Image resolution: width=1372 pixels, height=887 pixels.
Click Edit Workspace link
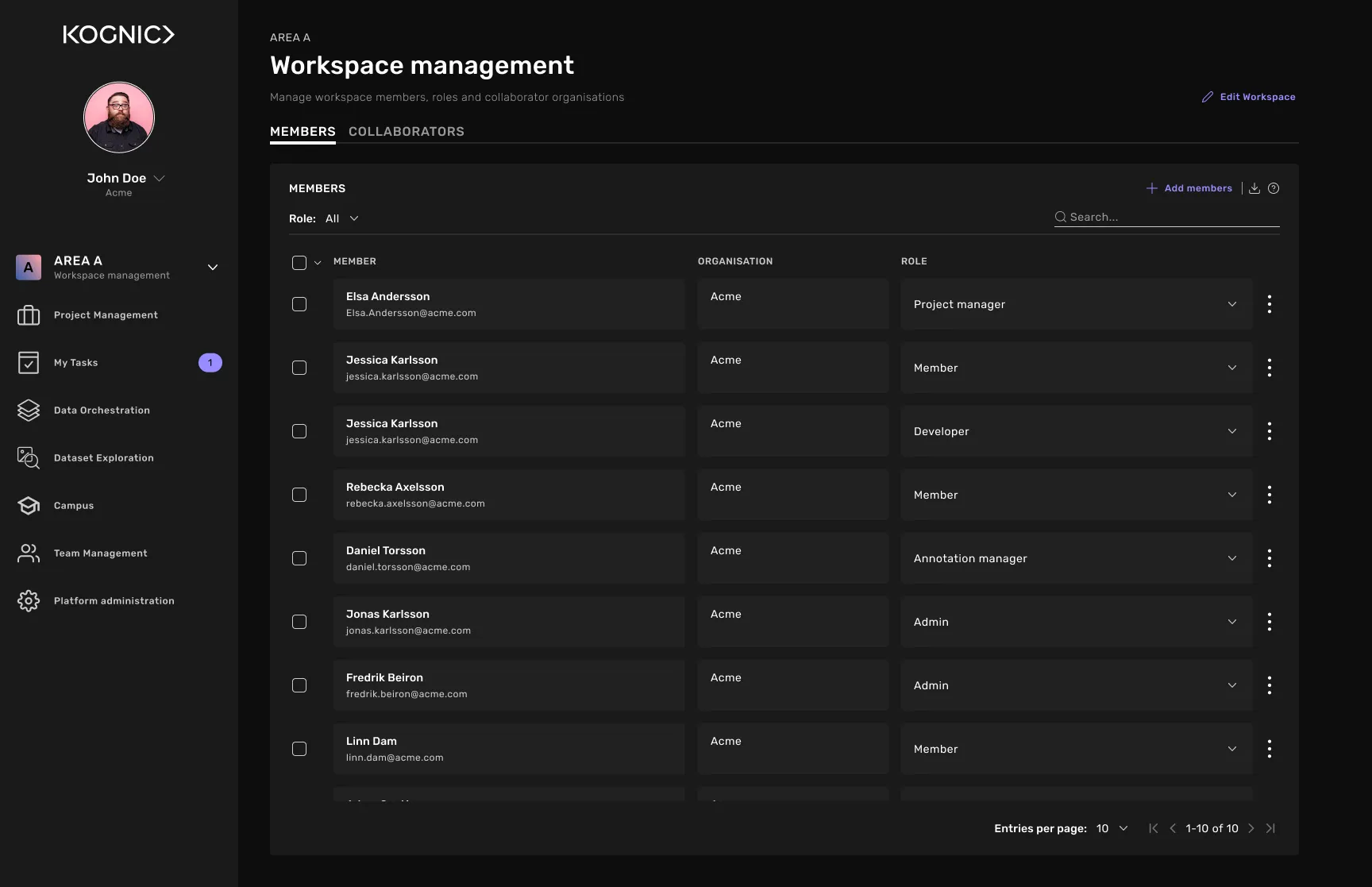point(1248,97)
